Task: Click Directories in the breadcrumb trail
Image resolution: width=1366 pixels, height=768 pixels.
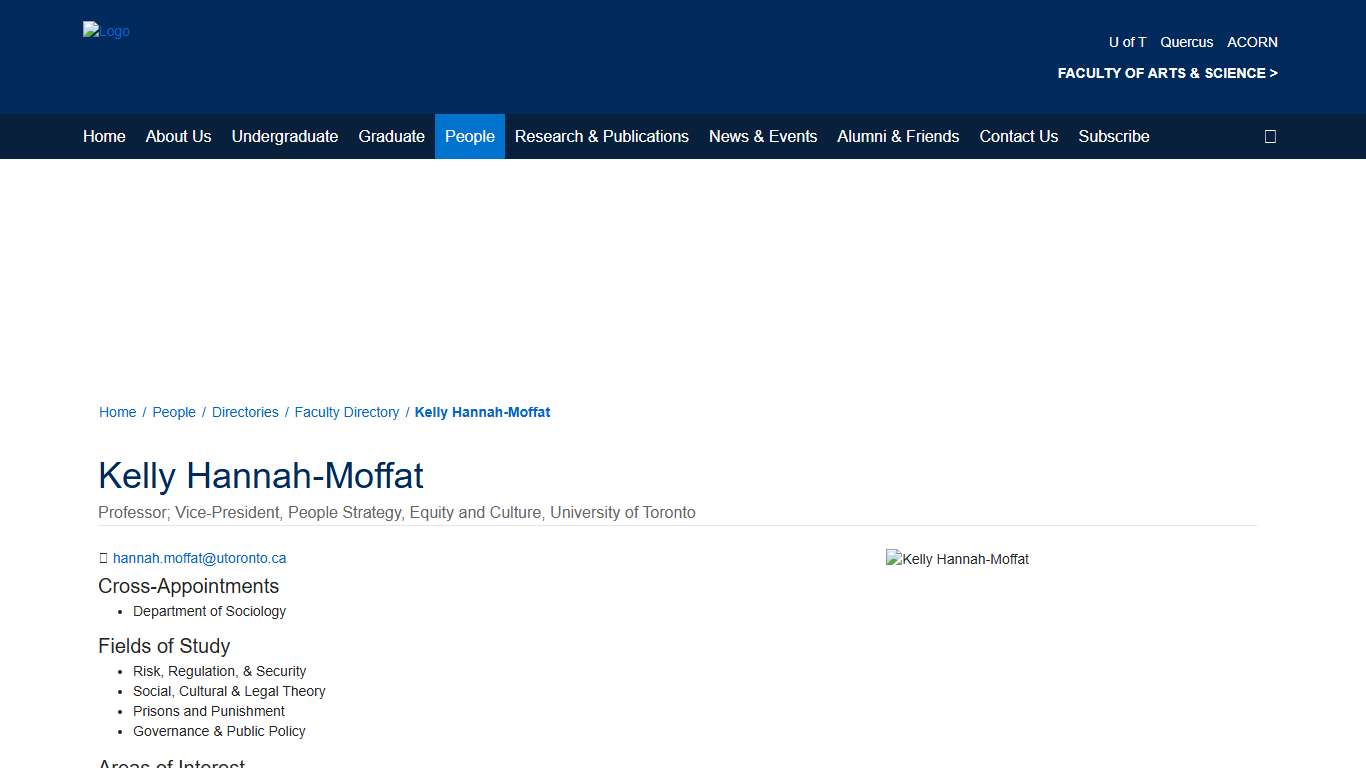Action: click(245, 412)
